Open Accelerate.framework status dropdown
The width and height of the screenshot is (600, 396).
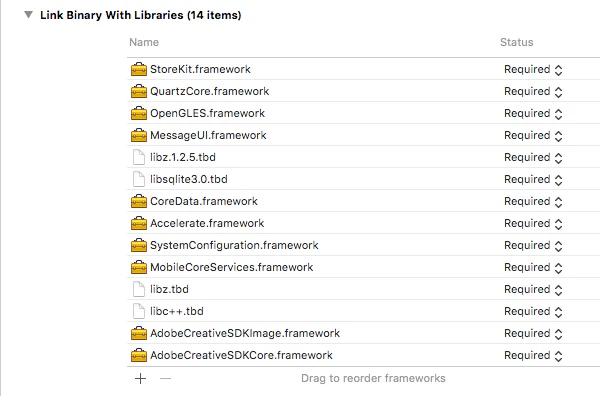533,224
